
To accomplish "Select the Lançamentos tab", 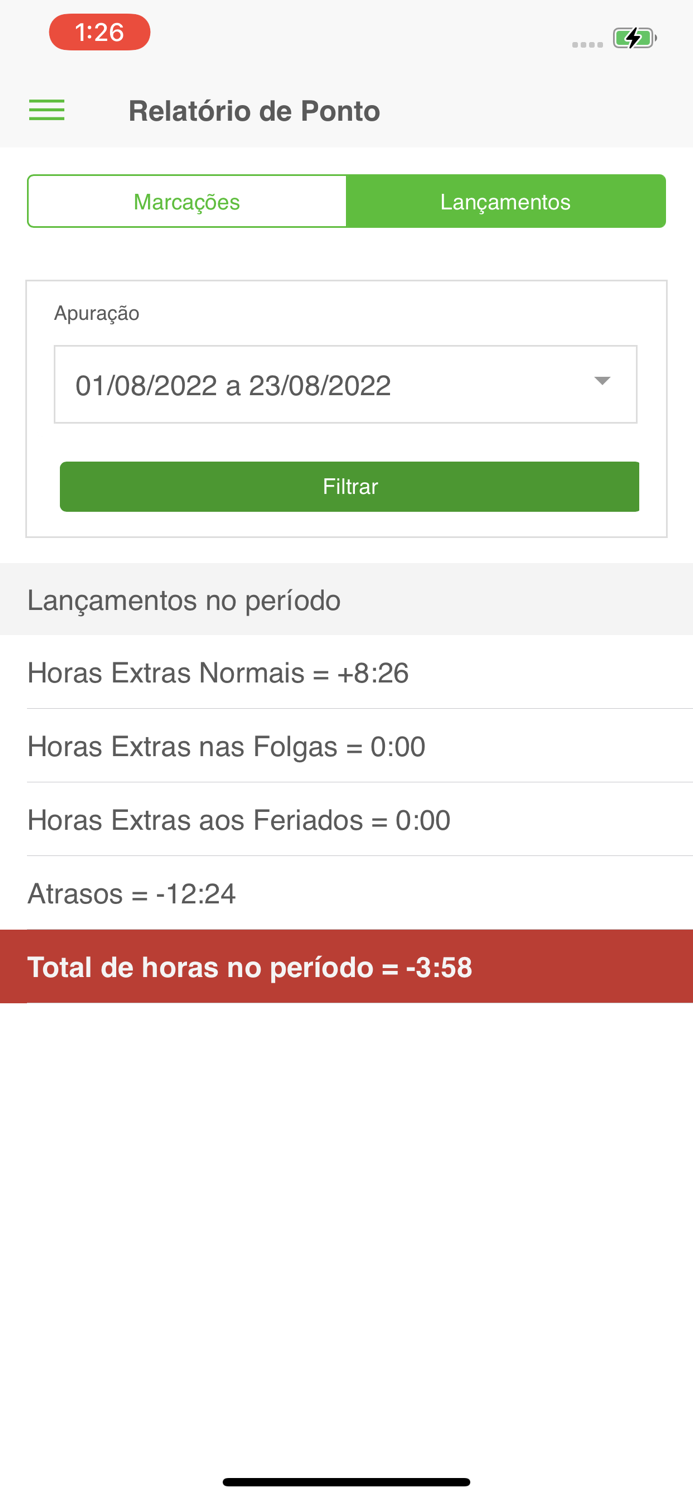I will coord(505,200).
